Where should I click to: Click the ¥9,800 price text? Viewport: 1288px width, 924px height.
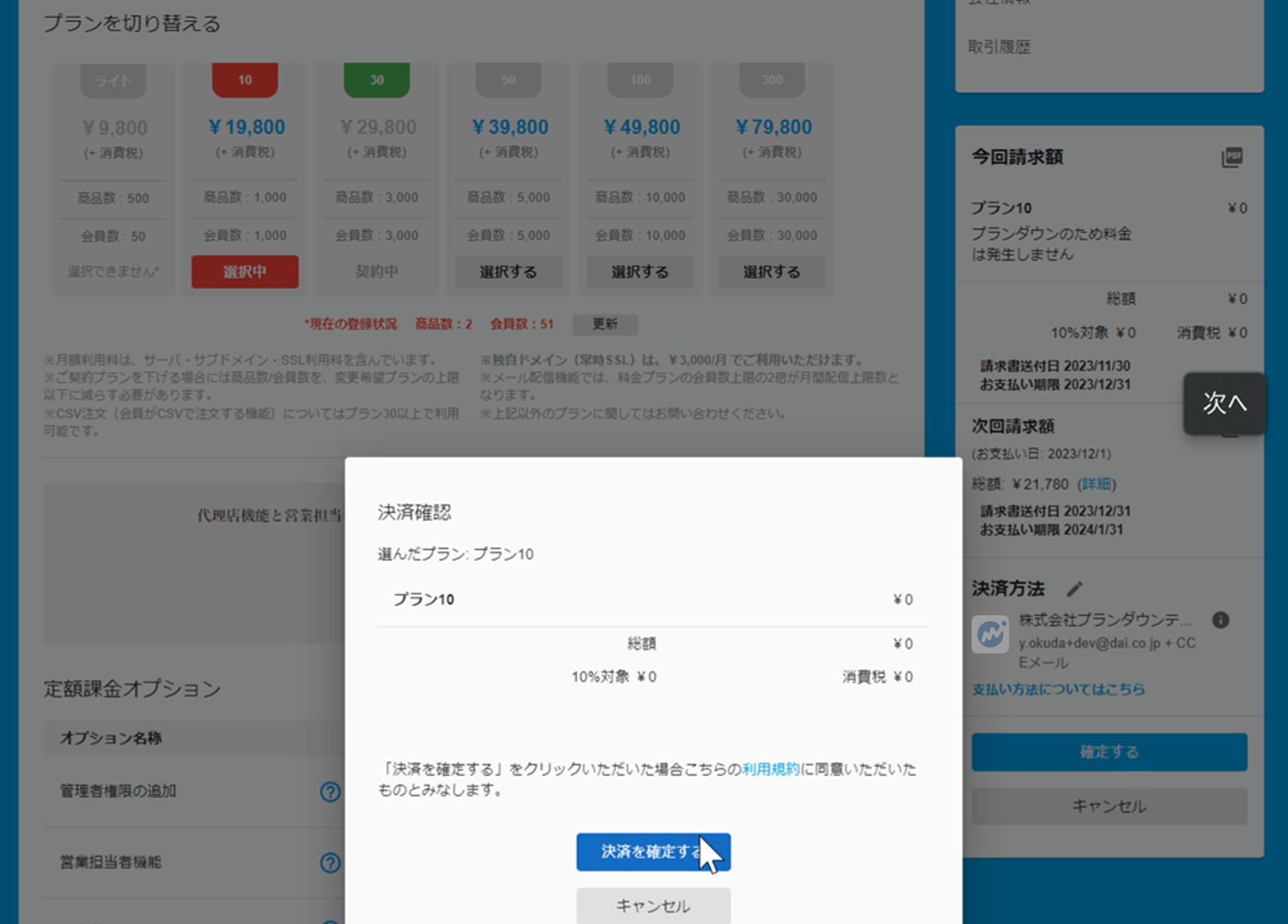coord(115,128)
